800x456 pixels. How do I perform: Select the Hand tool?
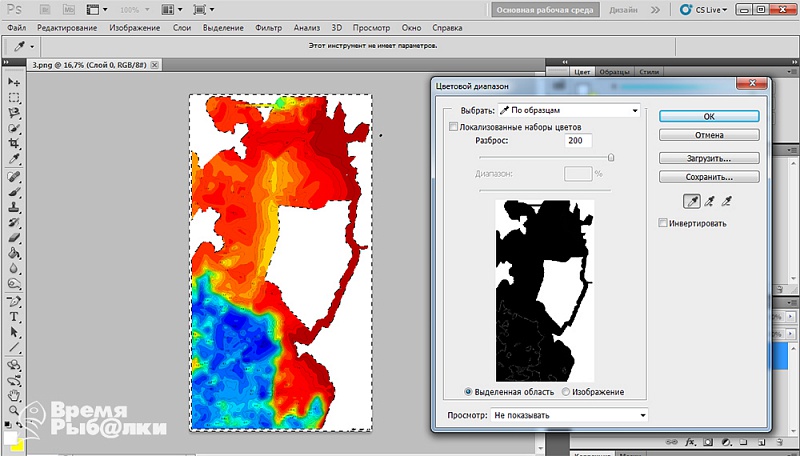14,395
